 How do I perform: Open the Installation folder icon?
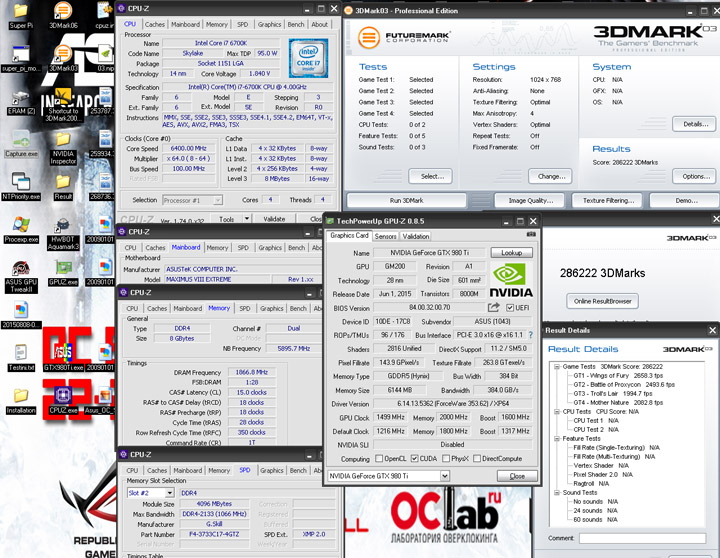pos(21,401)
